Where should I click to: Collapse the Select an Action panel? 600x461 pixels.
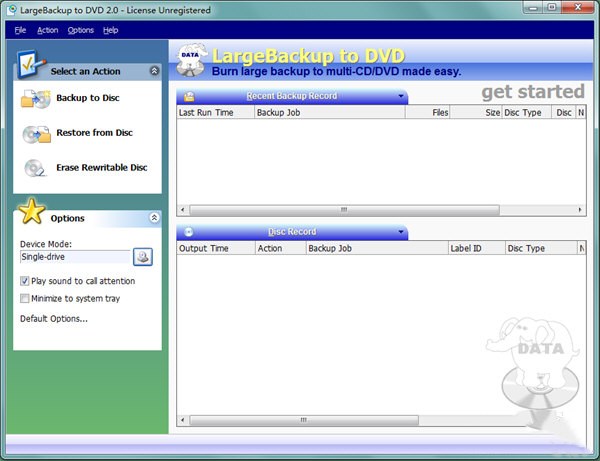point(154,72)
